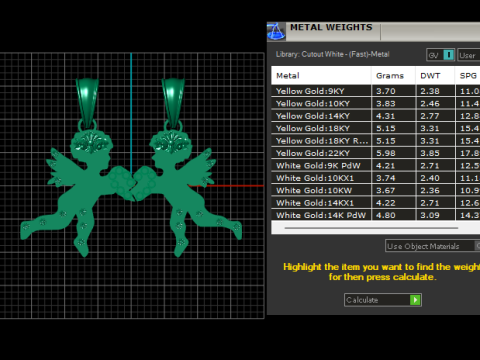480x360 pixels.
Task: Click the right pendant's bail
Action: (173, 102)
